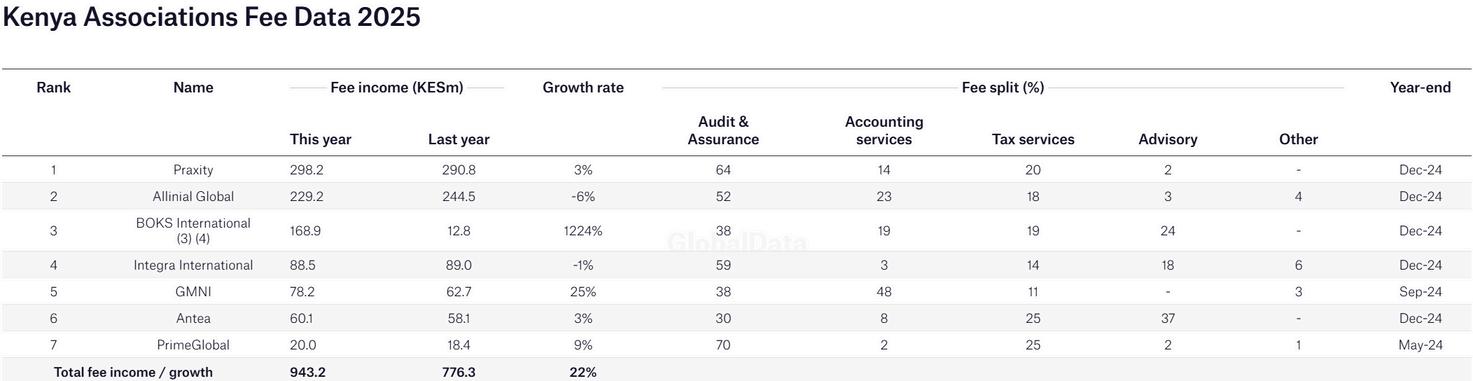This screenshot has height=381, width=1473.
Task: Click the Accounting services column header
Action: tap(884, 131)
